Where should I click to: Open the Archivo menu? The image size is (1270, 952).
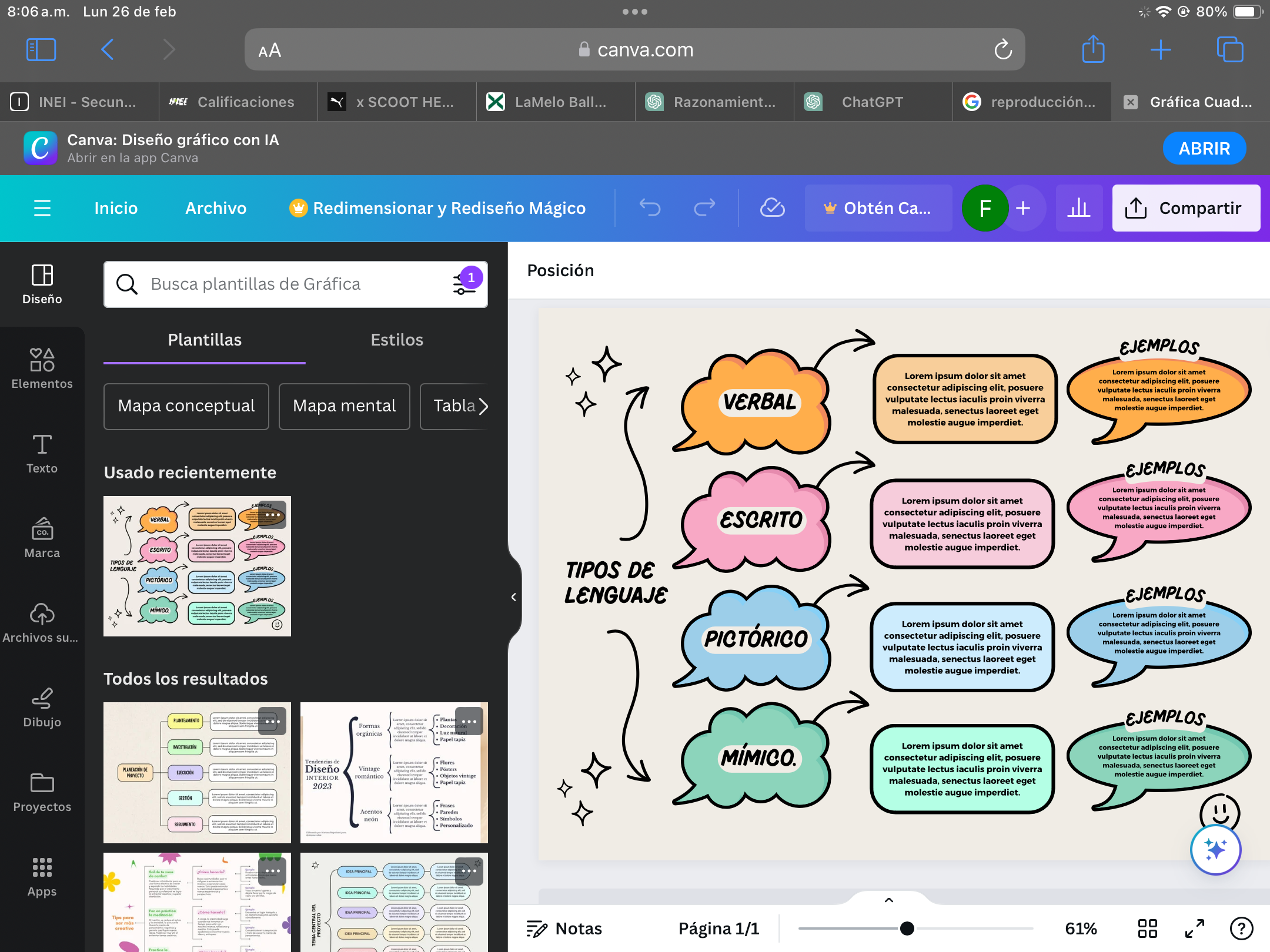click(x=216, y=208)
